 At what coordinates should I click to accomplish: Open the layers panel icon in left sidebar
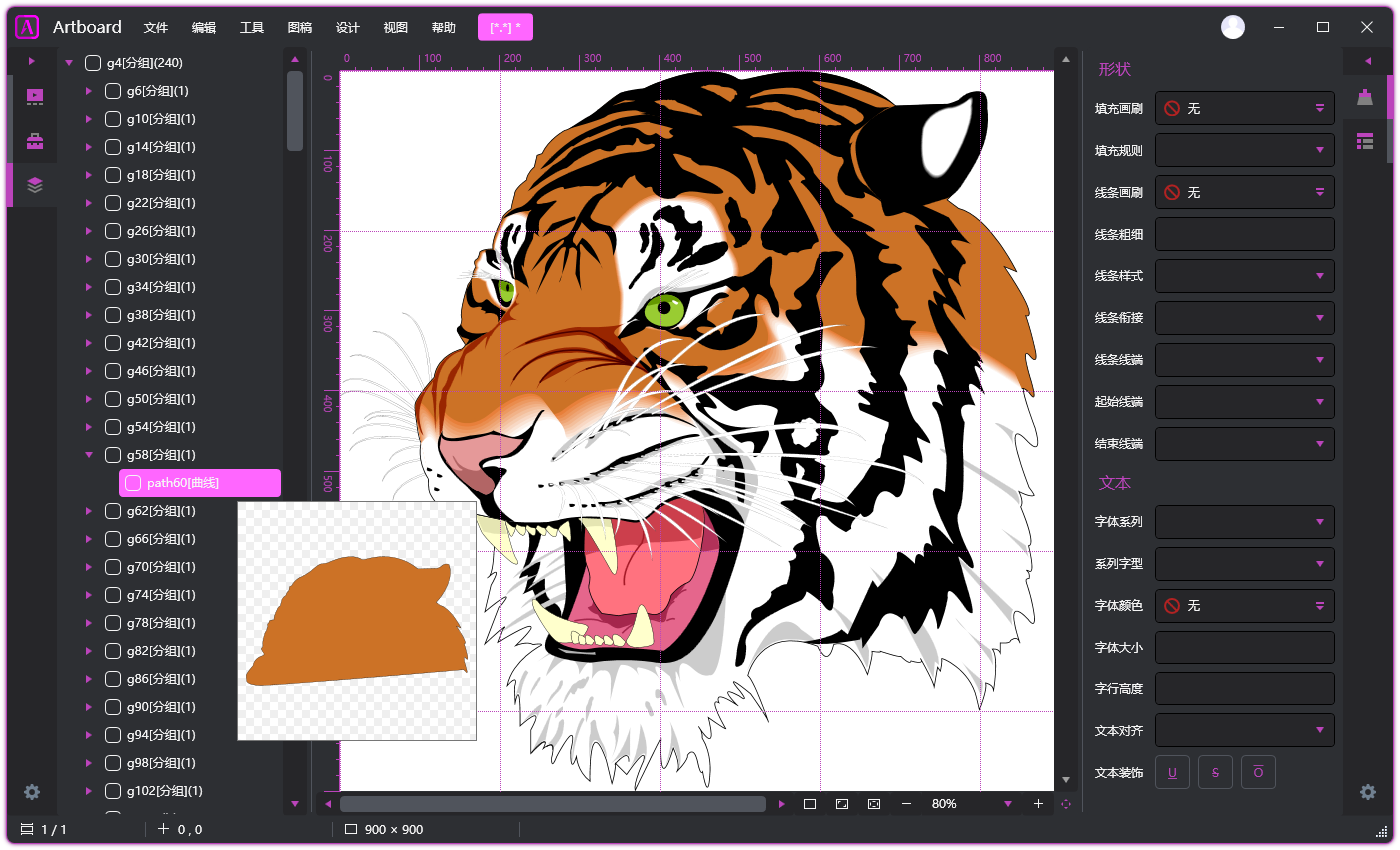tap(35, 185)
